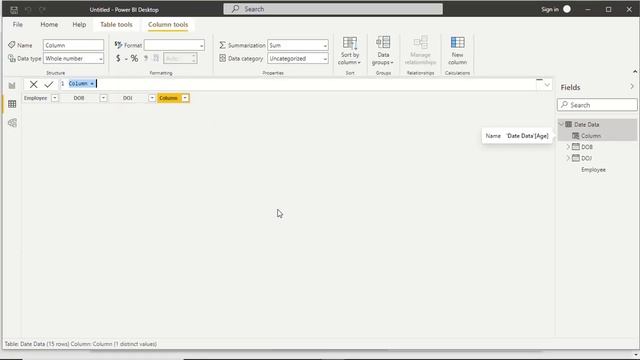The width and height of the screenshot is (640, 360).
Task: Open DOJ column filter dropdown
Action: click(x=152, y=98)
